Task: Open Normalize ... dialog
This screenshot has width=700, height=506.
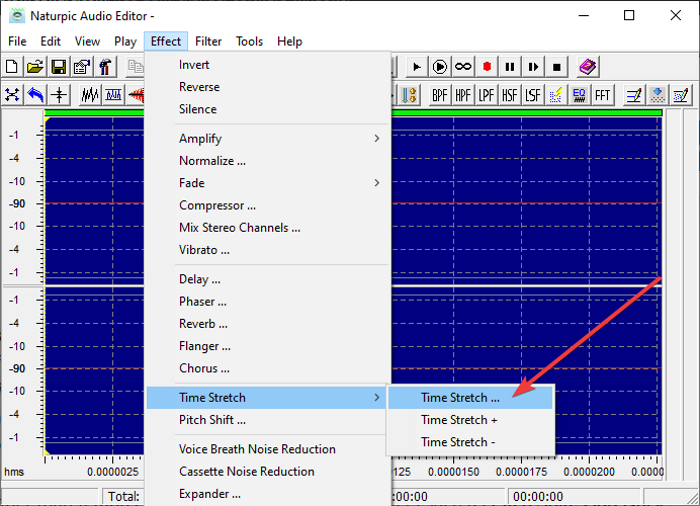Action: point(268,161)
